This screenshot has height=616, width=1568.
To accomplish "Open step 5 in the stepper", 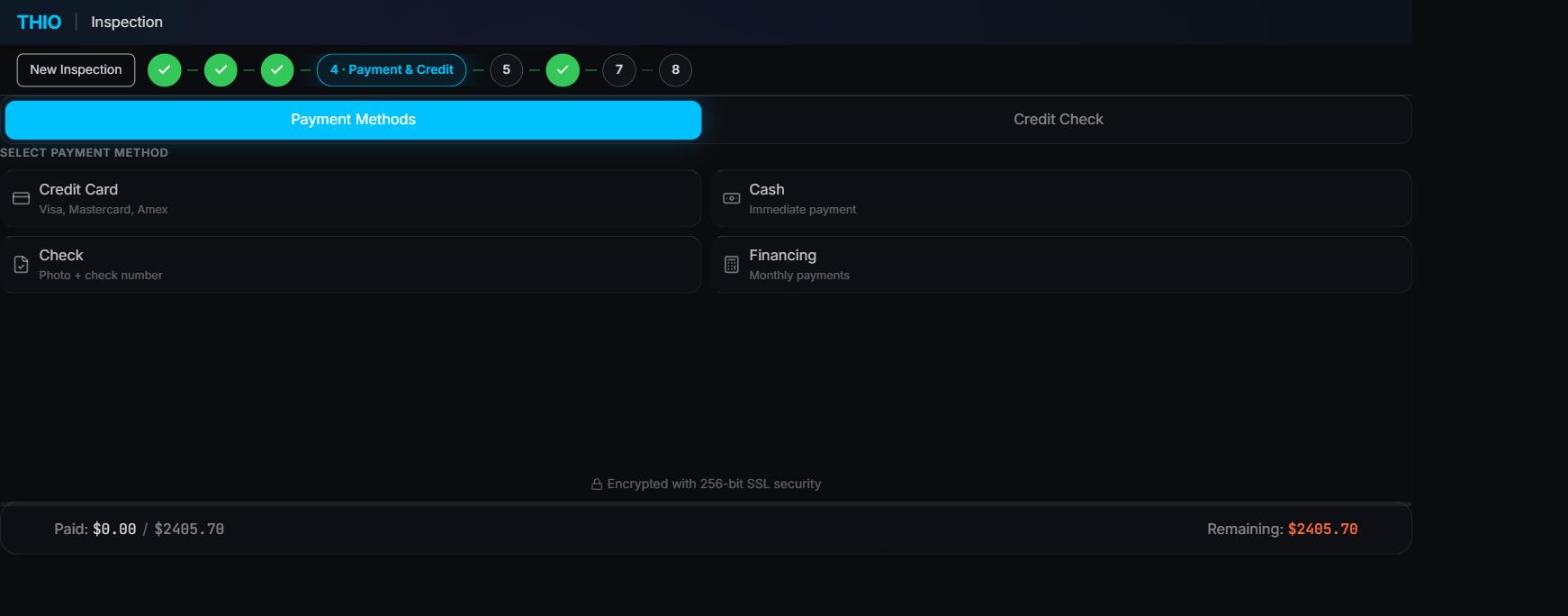I will (x=506, y=70).
